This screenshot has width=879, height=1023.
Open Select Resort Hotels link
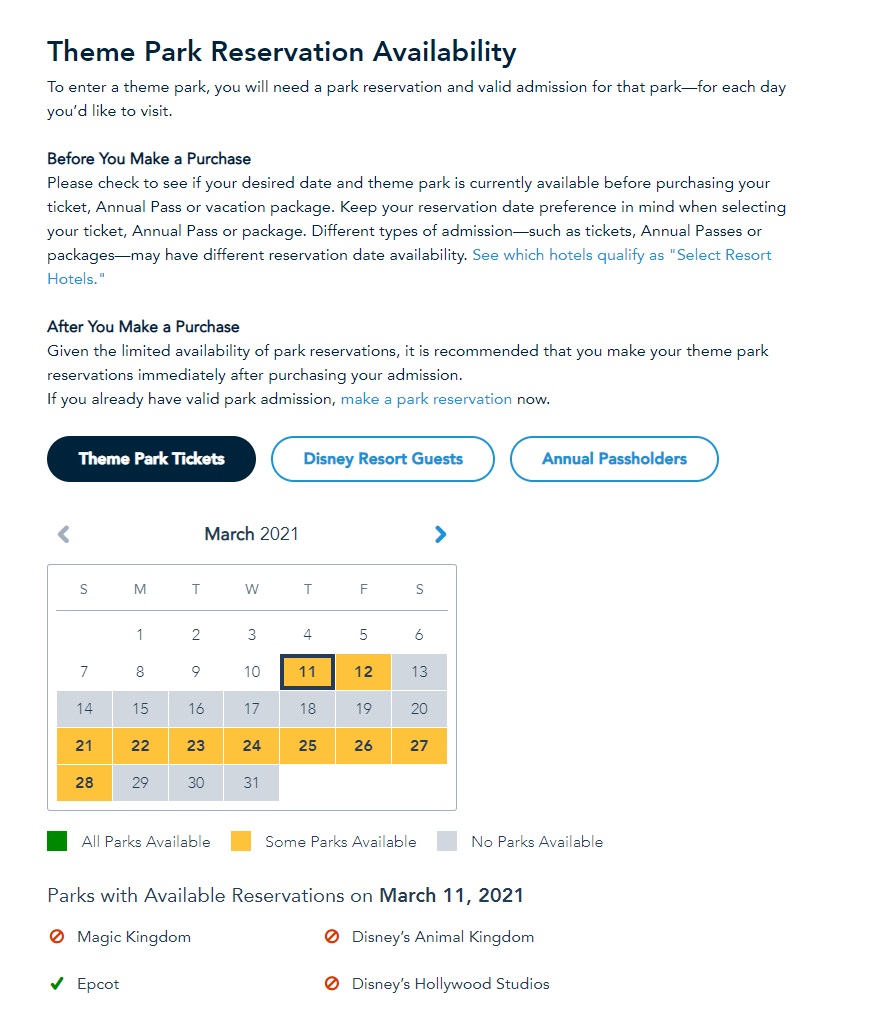pyautogui.click(x=621, y=255)
